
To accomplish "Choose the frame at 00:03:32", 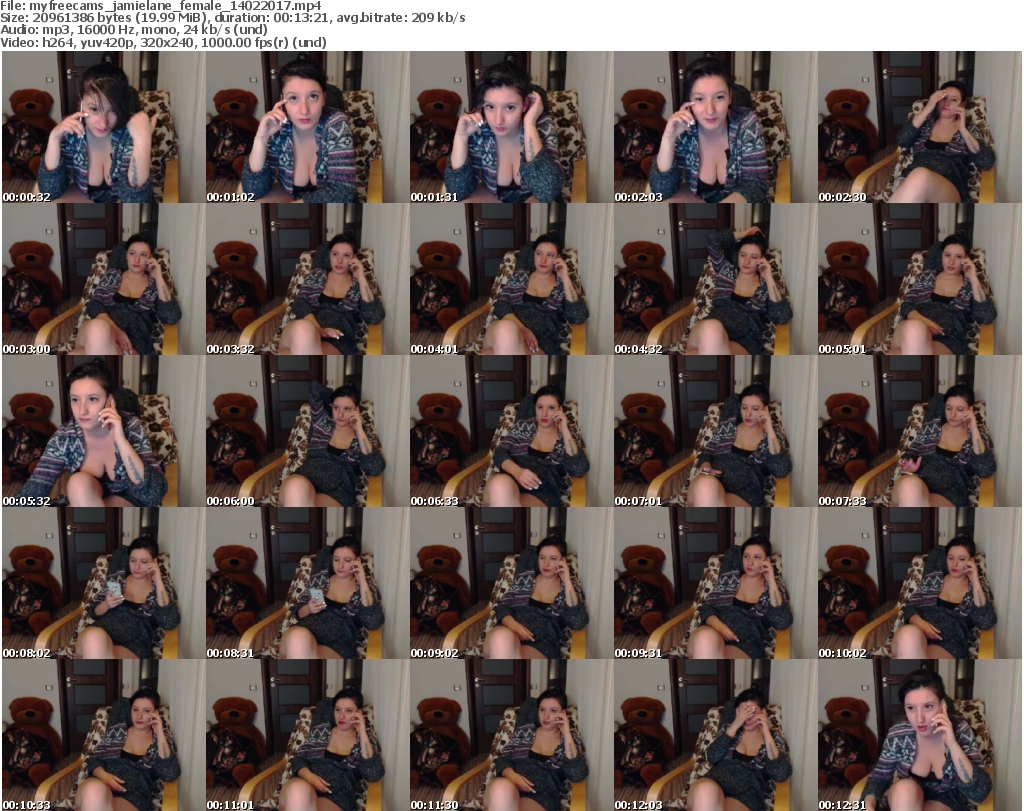I will [x=308, y=279].
